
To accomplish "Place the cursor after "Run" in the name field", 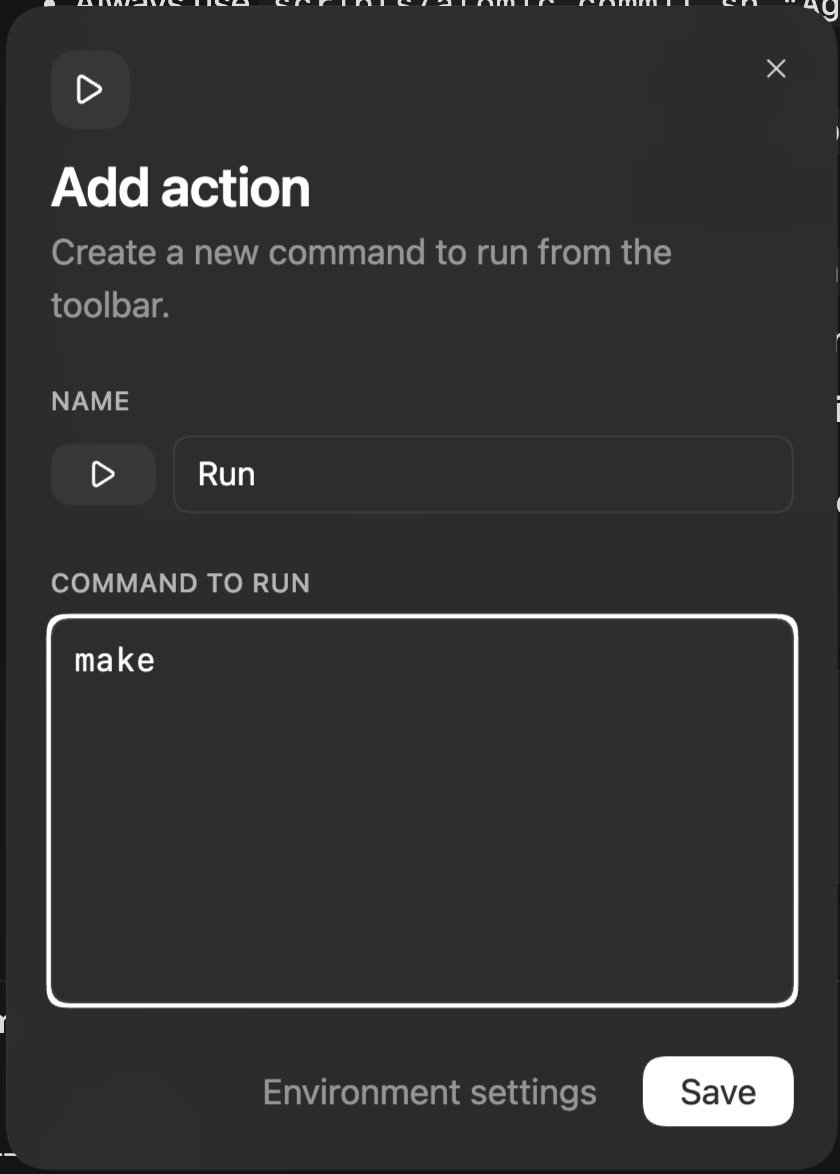I will click(x=257, y=474).
